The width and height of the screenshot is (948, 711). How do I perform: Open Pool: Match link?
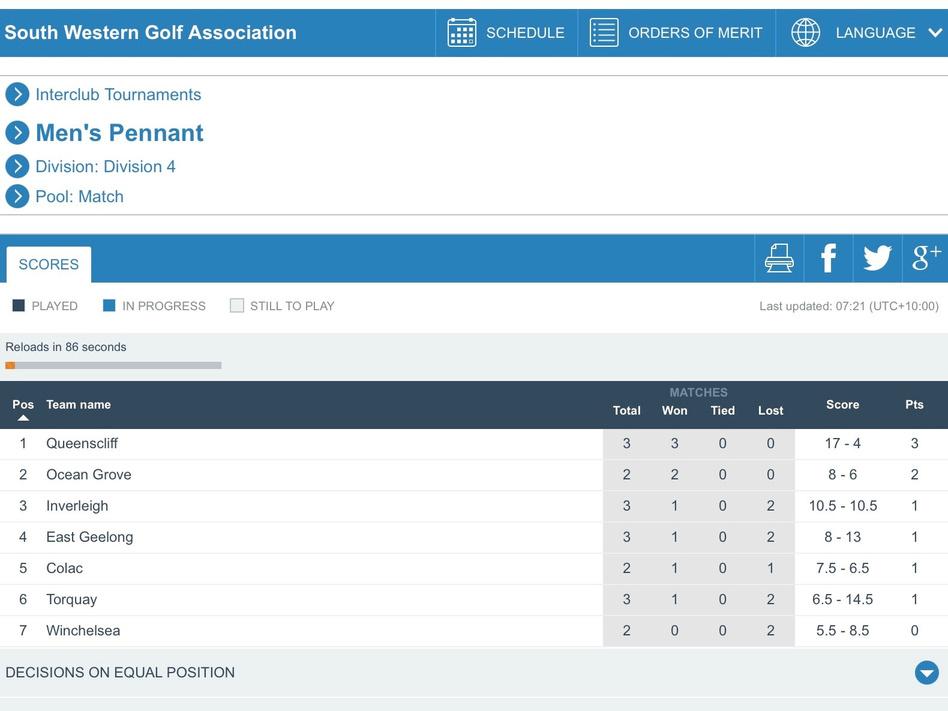pos(79,196)
